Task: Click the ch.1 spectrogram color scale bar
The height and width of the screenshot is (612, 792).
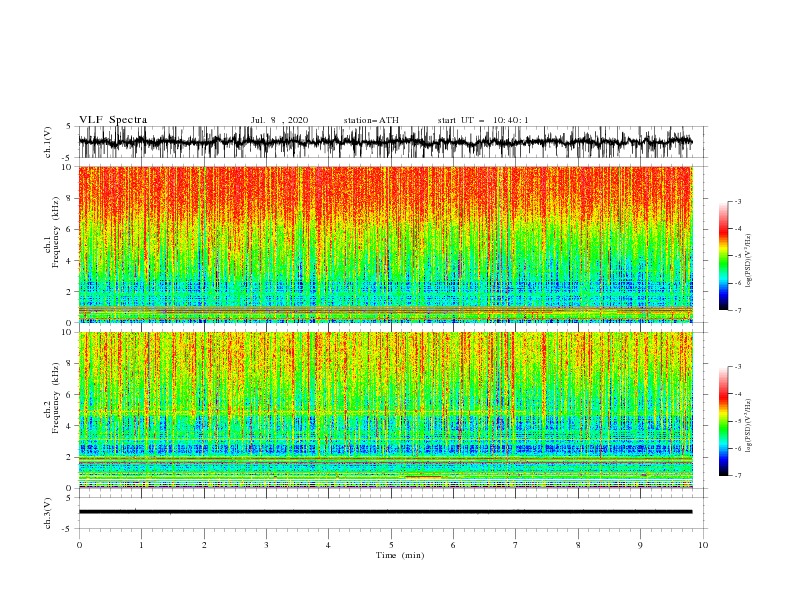Action: (723, 256)
